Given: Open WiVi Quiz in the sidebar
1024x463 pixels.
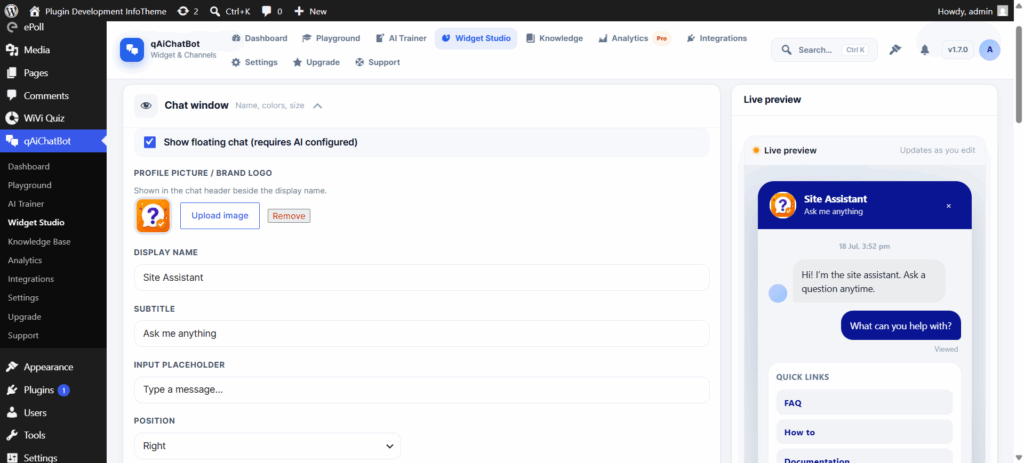Looking at the screenshot, I should [44, 118].
